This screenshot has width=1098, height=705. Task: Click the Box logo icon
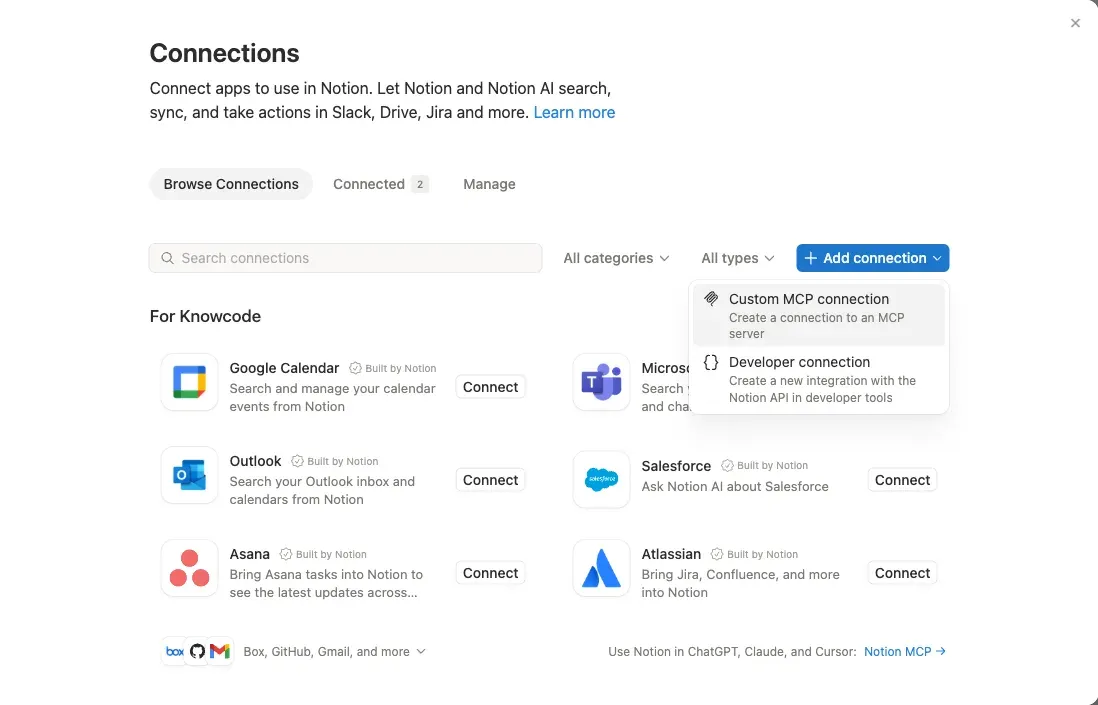click(x=174, y=651)
